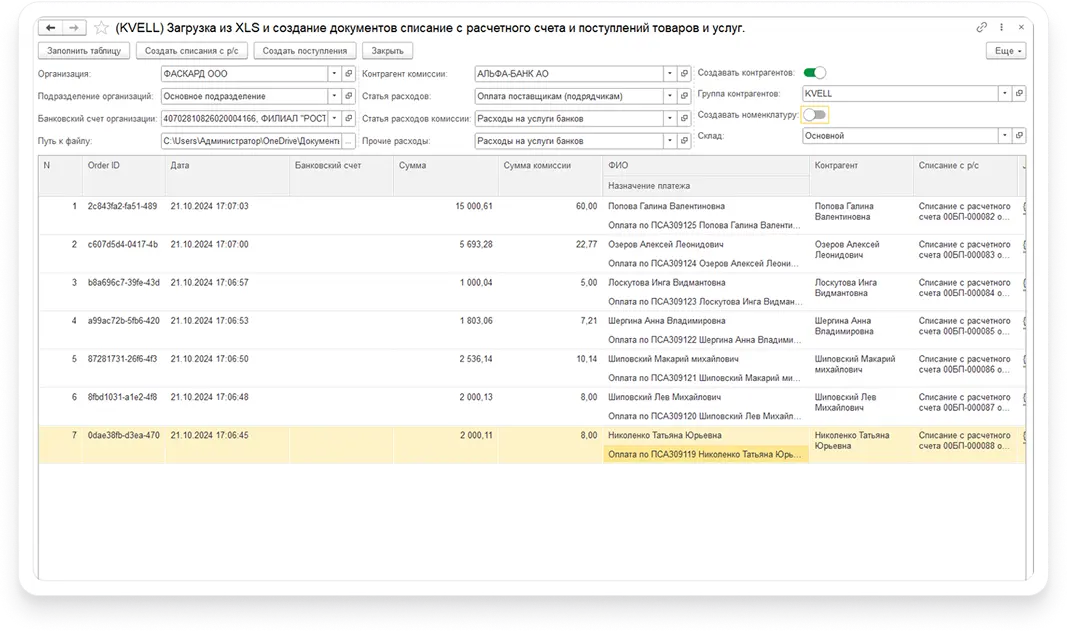Copy link to form with chain icon
Viewport: 1067px width, 631px height.
tap(982, 27)
